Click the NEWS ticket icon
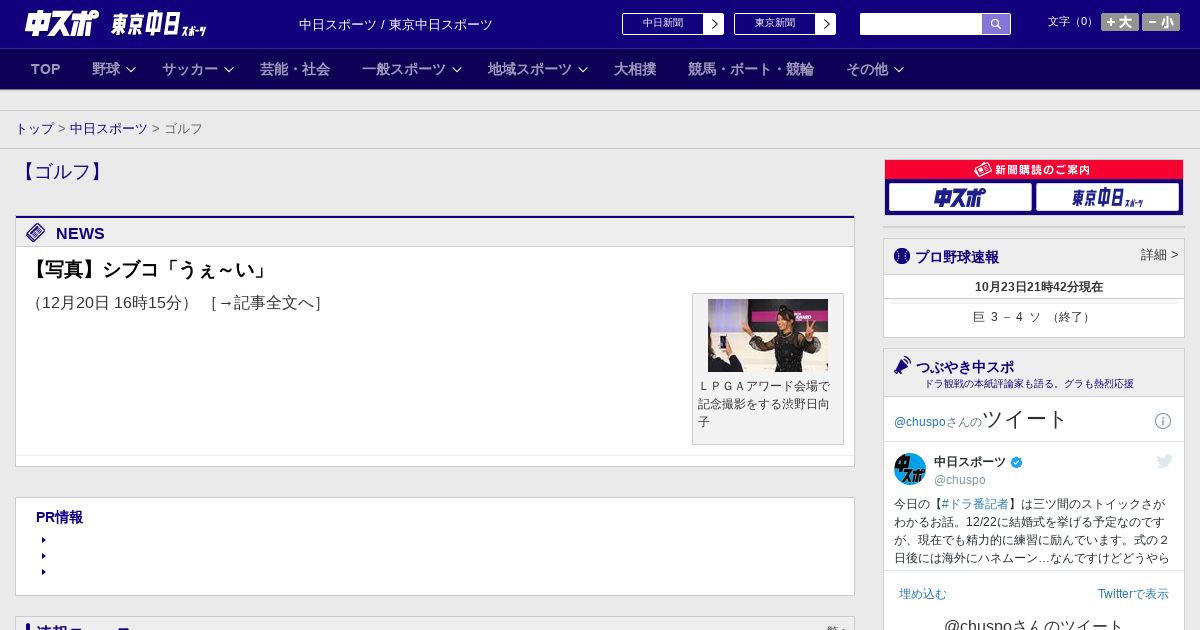The image size is (1200, 630). pos(36,233)
